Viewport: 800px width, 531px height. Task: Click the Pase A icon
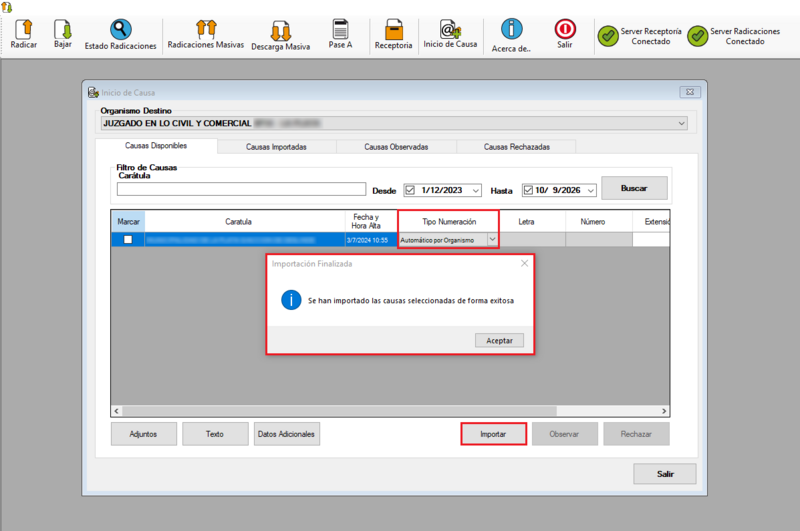tap(340, 29)
